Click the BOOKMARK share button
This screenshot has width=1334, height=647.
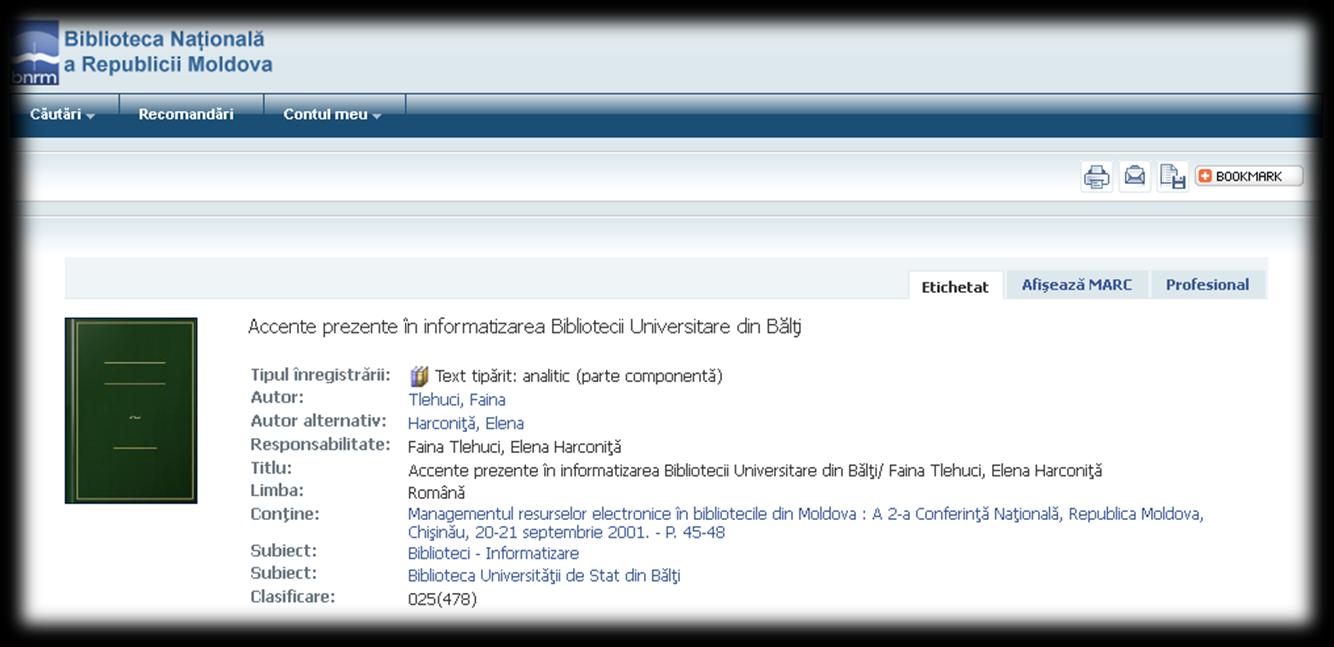pyautogui.click(x=1249, y=176)
